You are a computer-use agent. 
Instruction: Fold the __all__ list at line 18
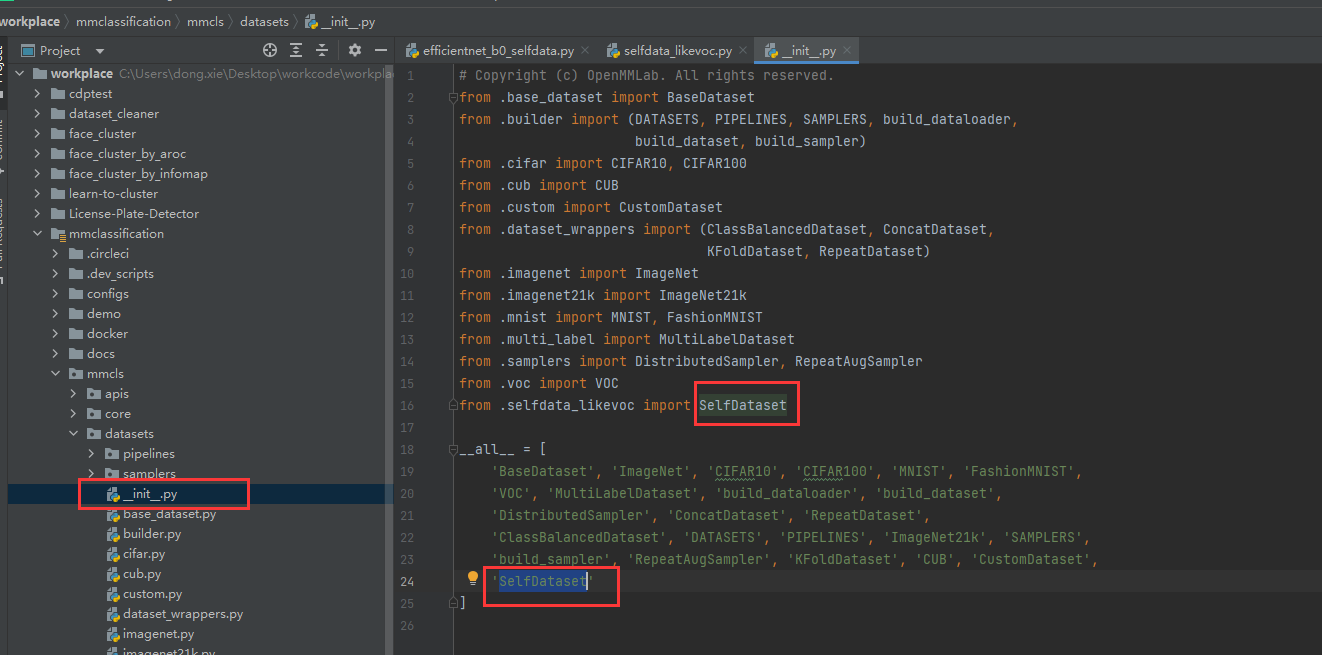pyautogui.click(x=453, y=450)
